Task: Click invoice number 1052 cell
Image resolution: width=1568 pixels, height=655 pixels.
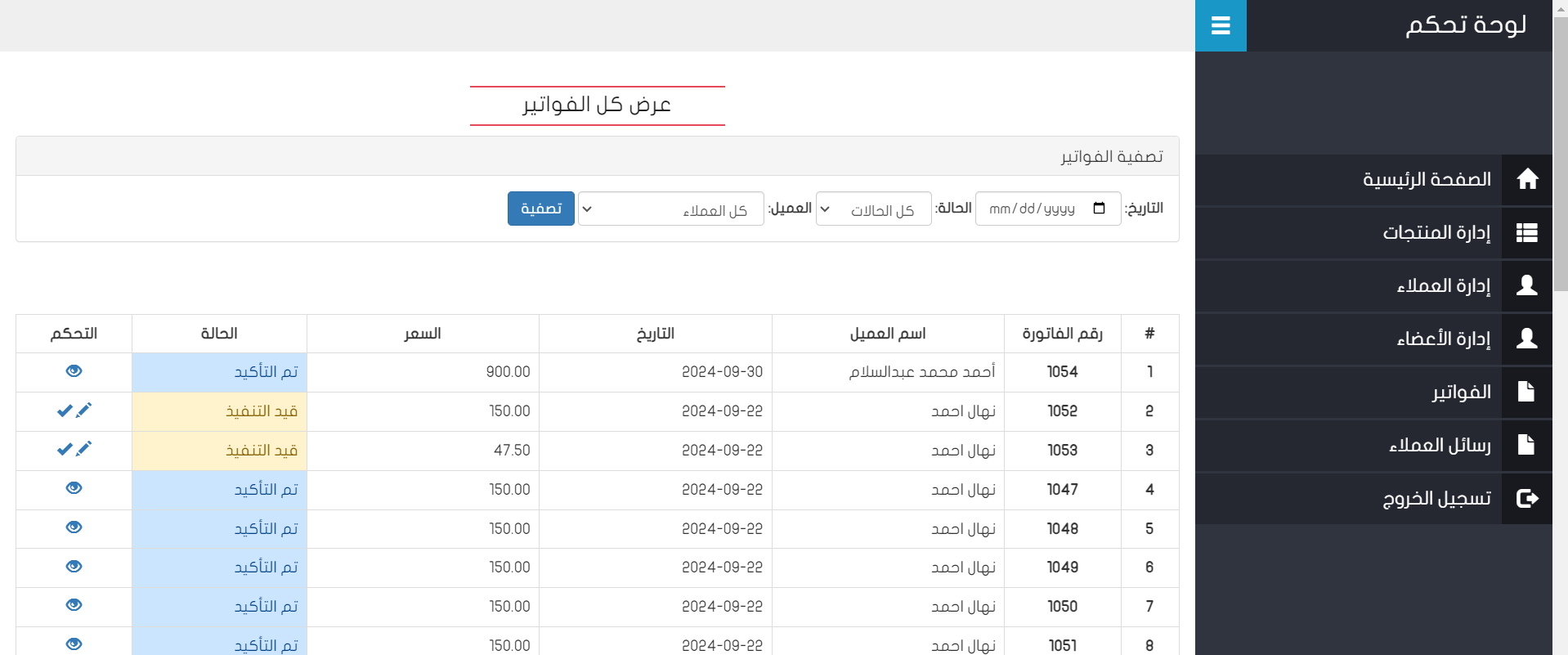Action: click(1063, 411)
